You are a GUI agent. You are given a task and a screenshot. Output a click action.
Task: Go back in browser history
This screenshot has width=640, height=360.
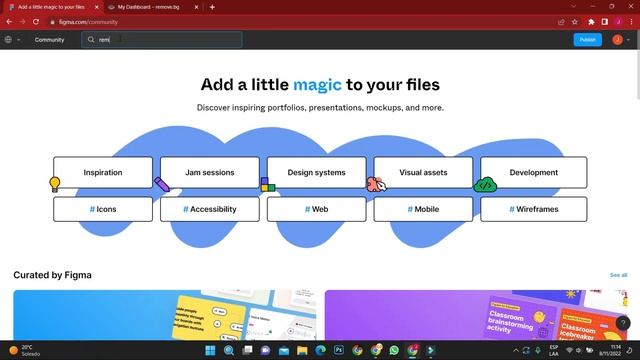coord(9,22)
